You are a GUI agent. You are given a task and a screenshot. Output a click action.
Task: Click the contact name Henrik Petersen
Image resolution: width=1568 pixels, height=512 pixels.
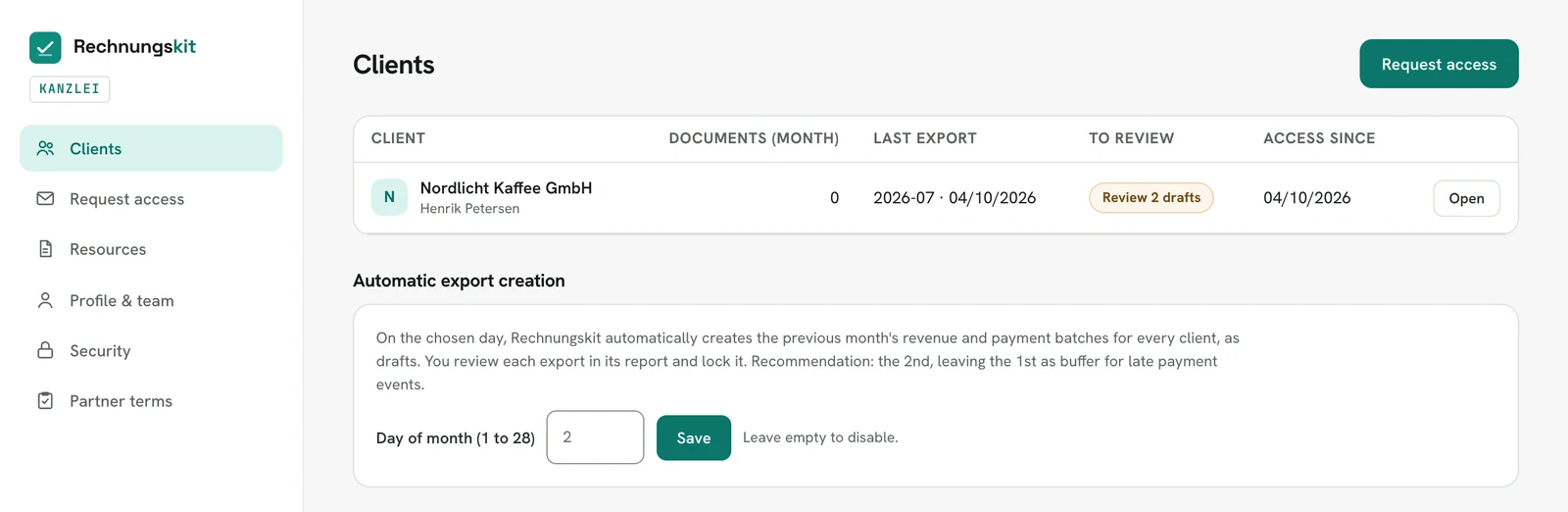pyautogui.click(x=469, y=209)
